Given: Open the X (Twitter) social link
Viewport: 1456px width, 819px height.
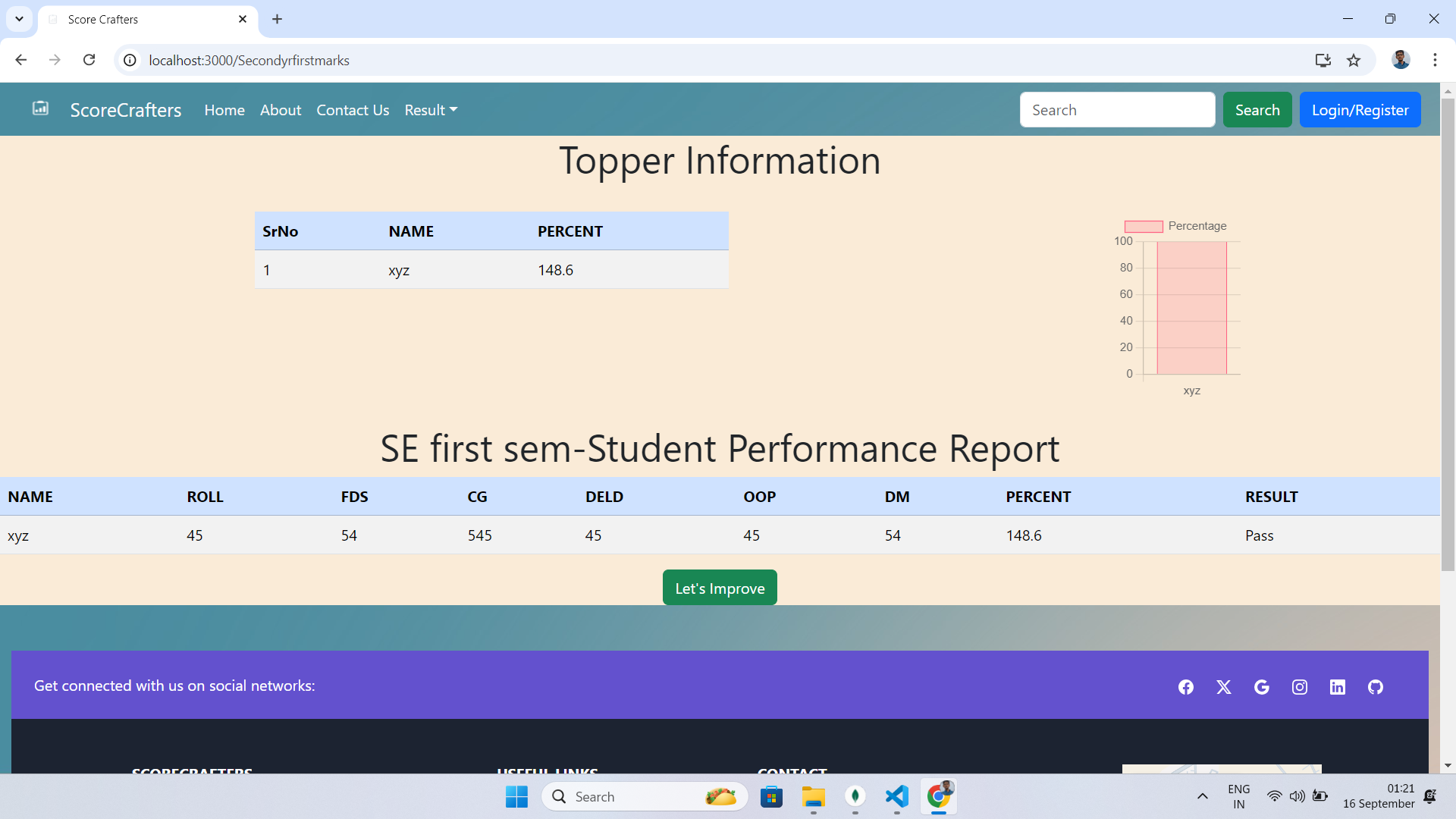Looking at the screenshot, I should click(1224, 687).
